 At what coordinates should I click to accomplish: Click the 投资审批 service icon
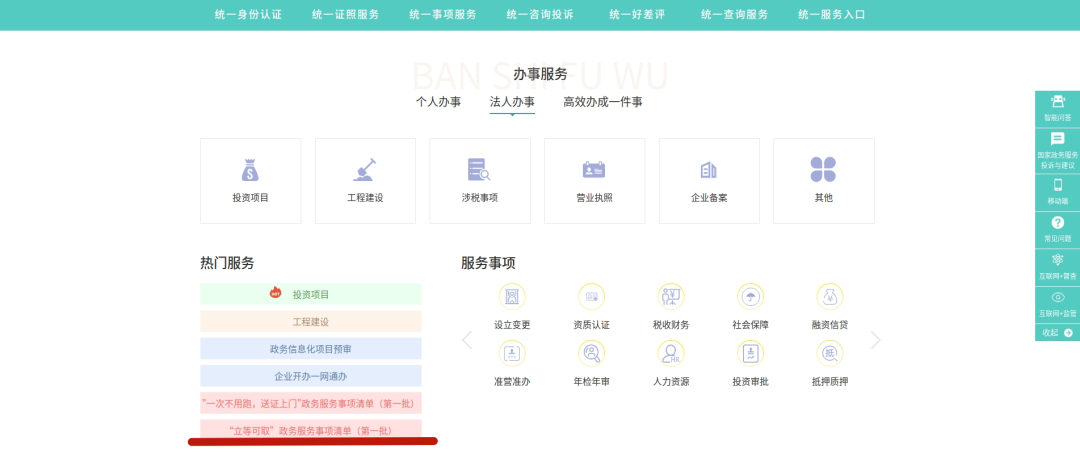(x=751, y=353)
